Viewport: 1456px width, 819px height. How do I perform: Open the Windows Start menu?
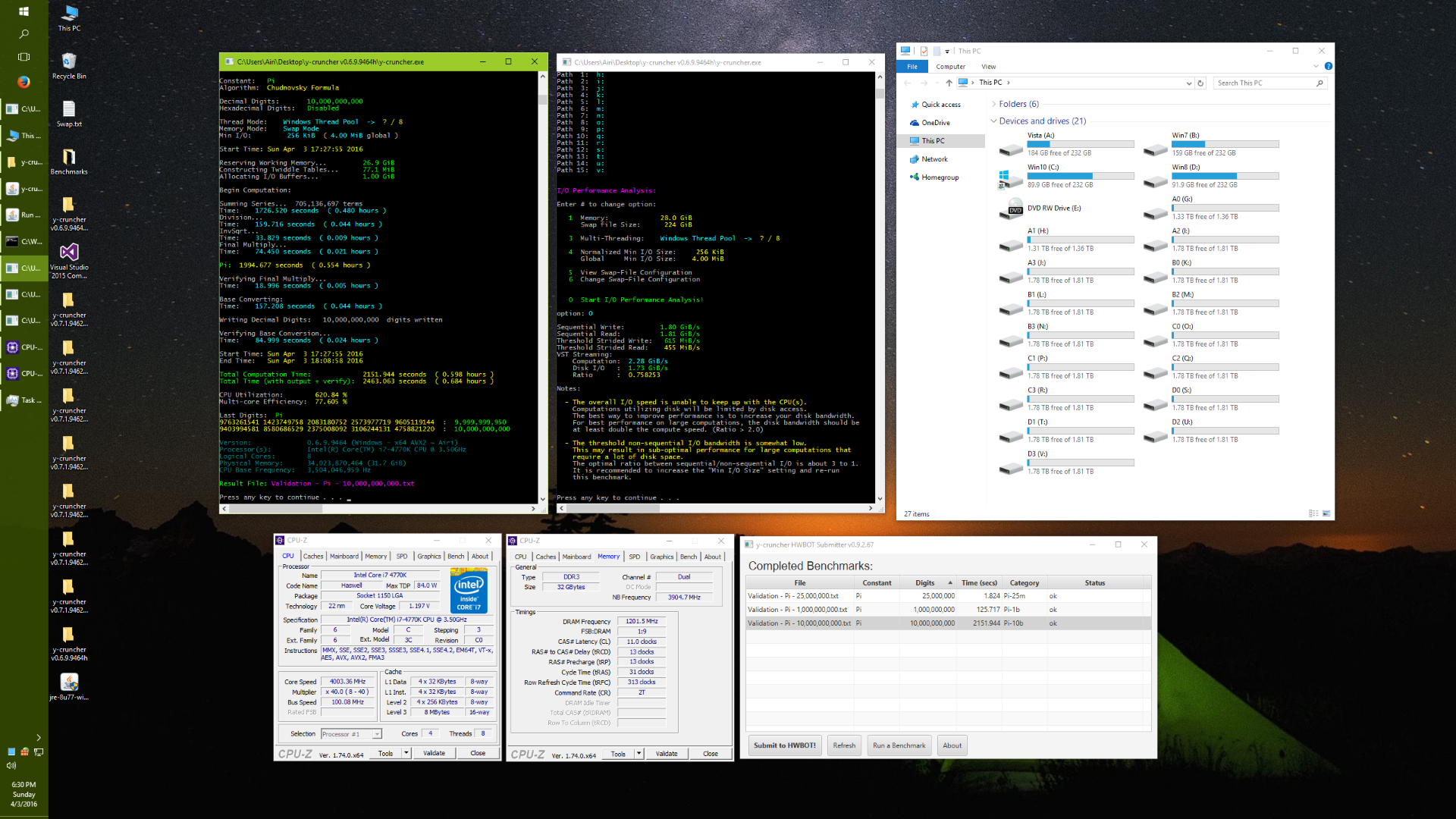point(24,11)
